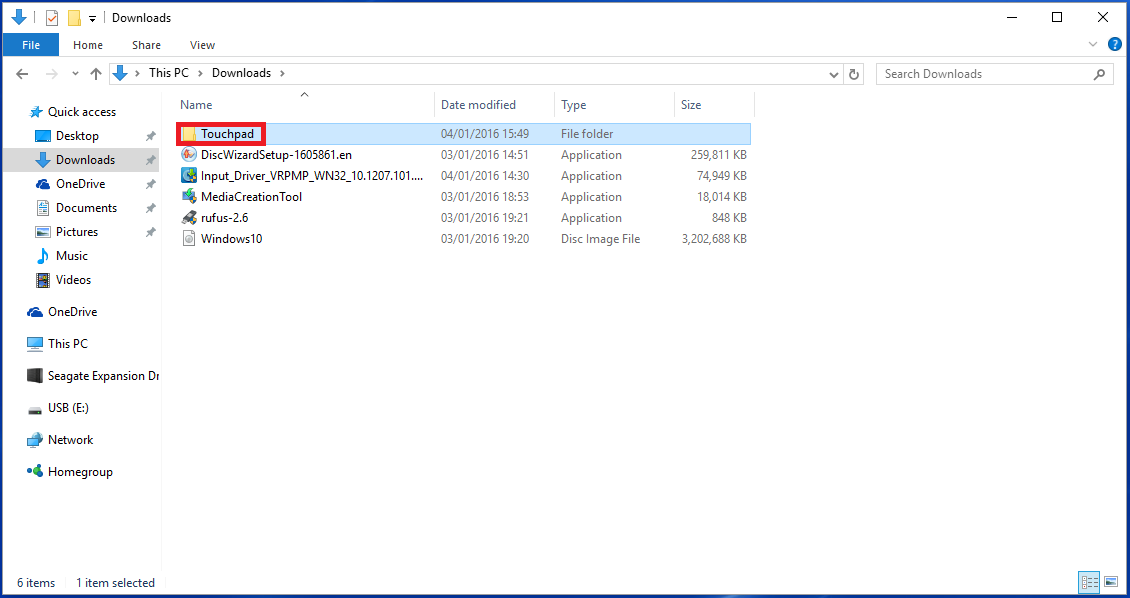
Task: Navigate up one level with the up arrow
Action: pos(95,73)
